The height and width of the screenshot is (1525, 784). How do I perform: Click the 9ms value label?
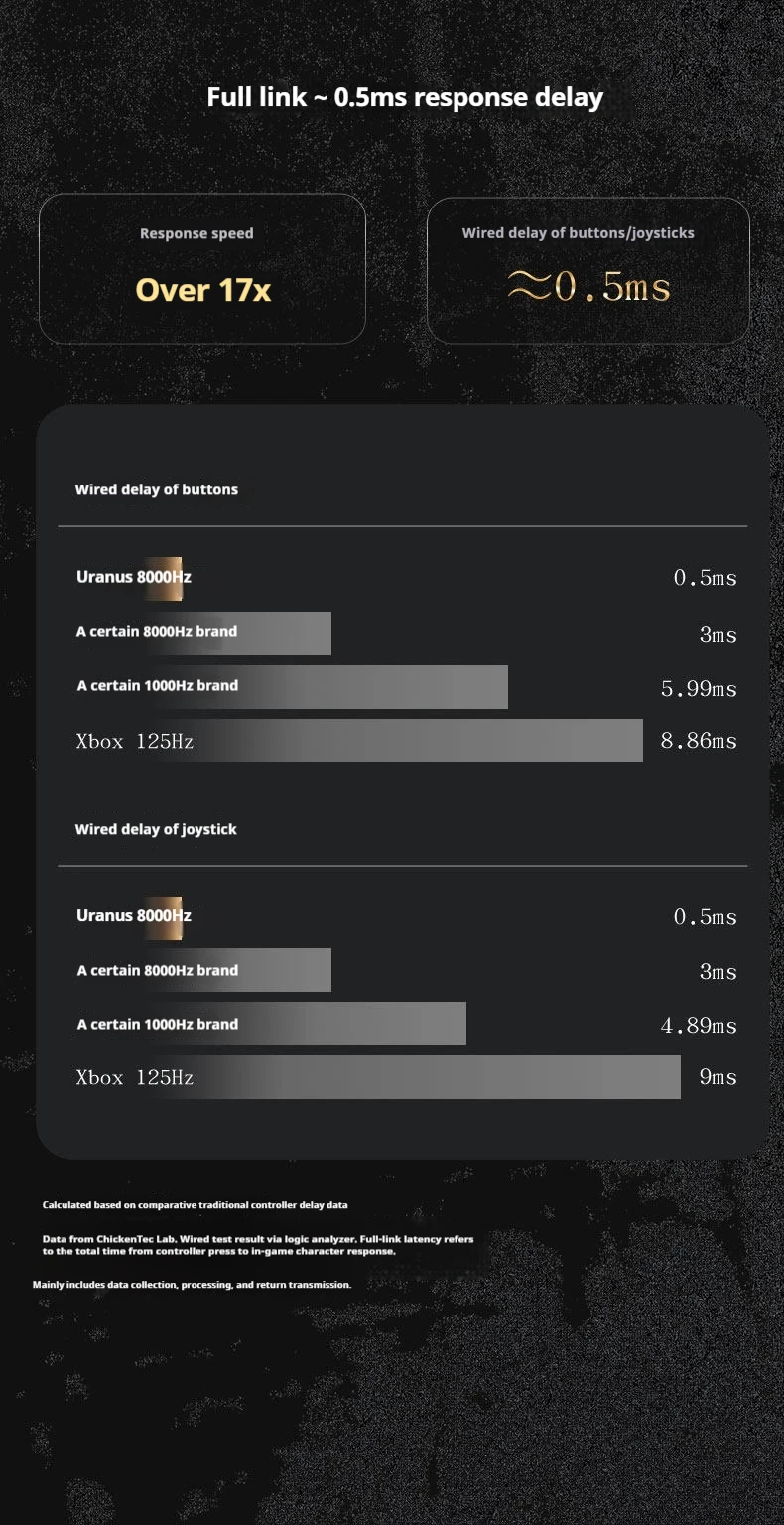coord(719,1077)
